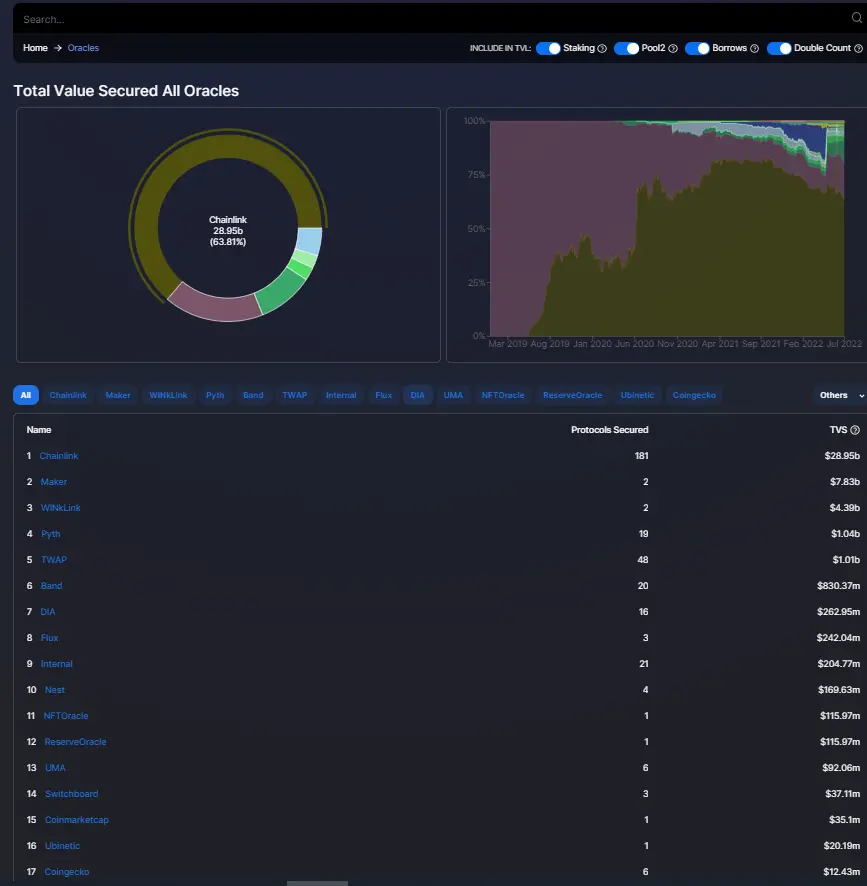Open UMA row link

[x=55, y=768]
